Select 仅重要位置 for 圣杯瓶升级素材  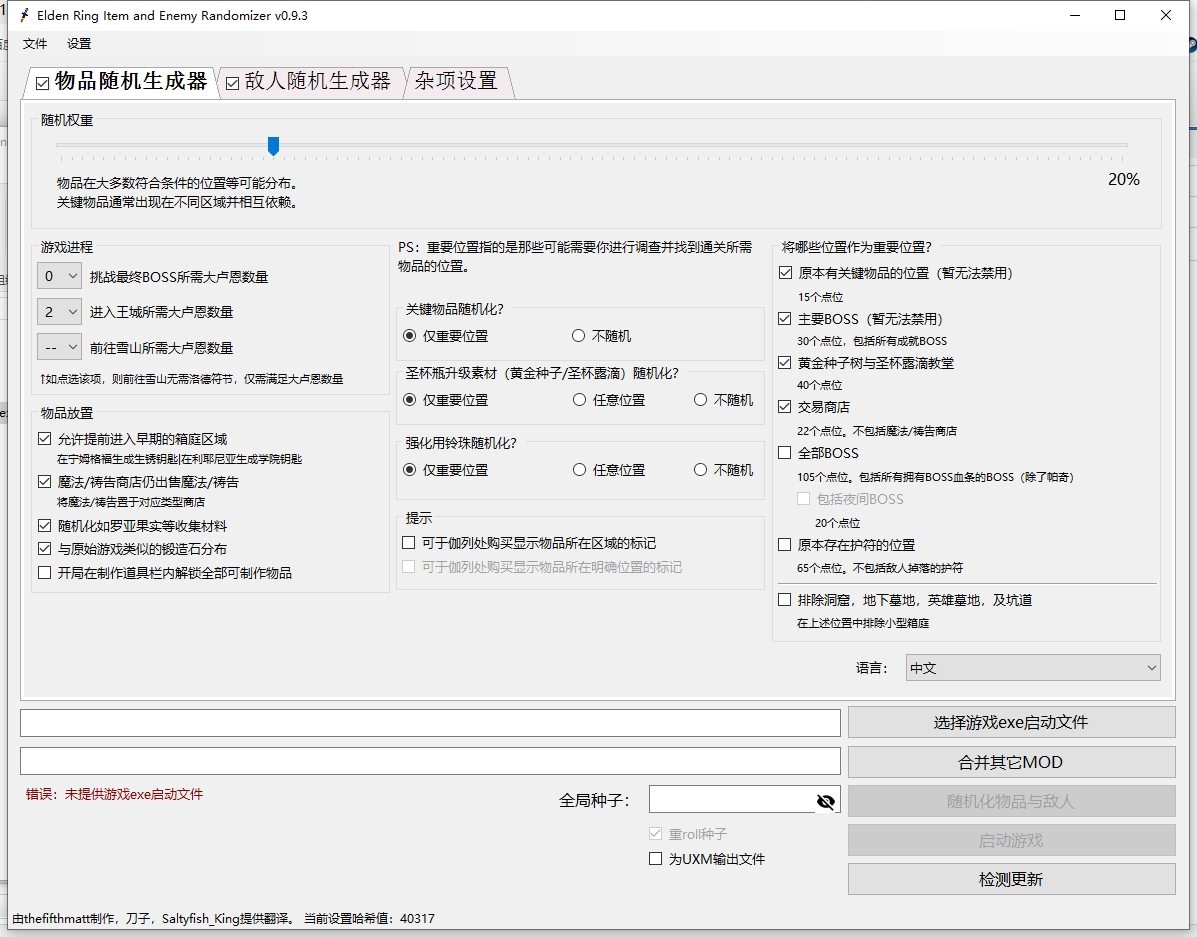pos(410,400)
